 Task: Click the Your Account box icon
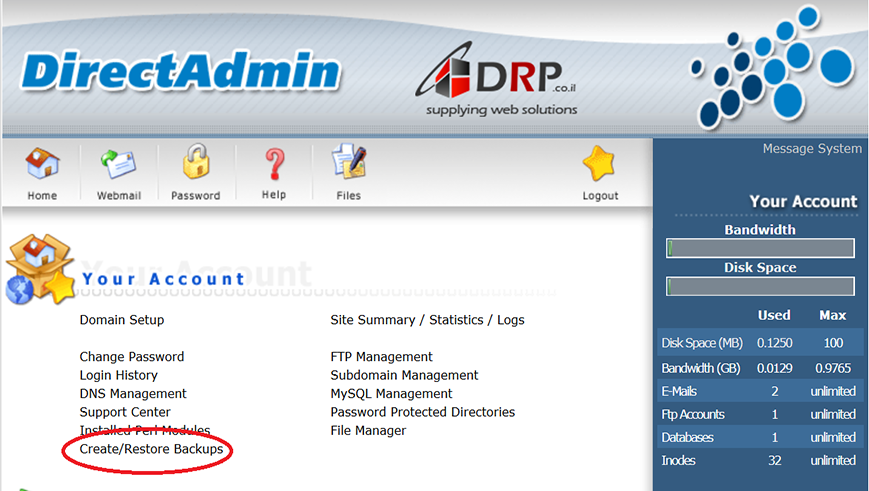point(40,269)
